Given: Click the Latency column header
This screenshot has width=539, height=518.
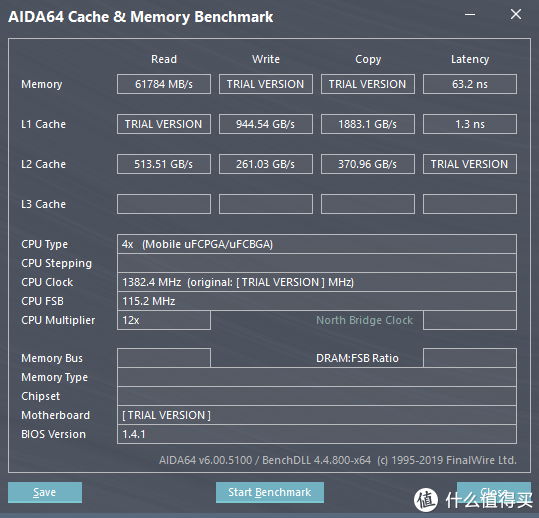Looking at the screenshot, I should [470, 59].
